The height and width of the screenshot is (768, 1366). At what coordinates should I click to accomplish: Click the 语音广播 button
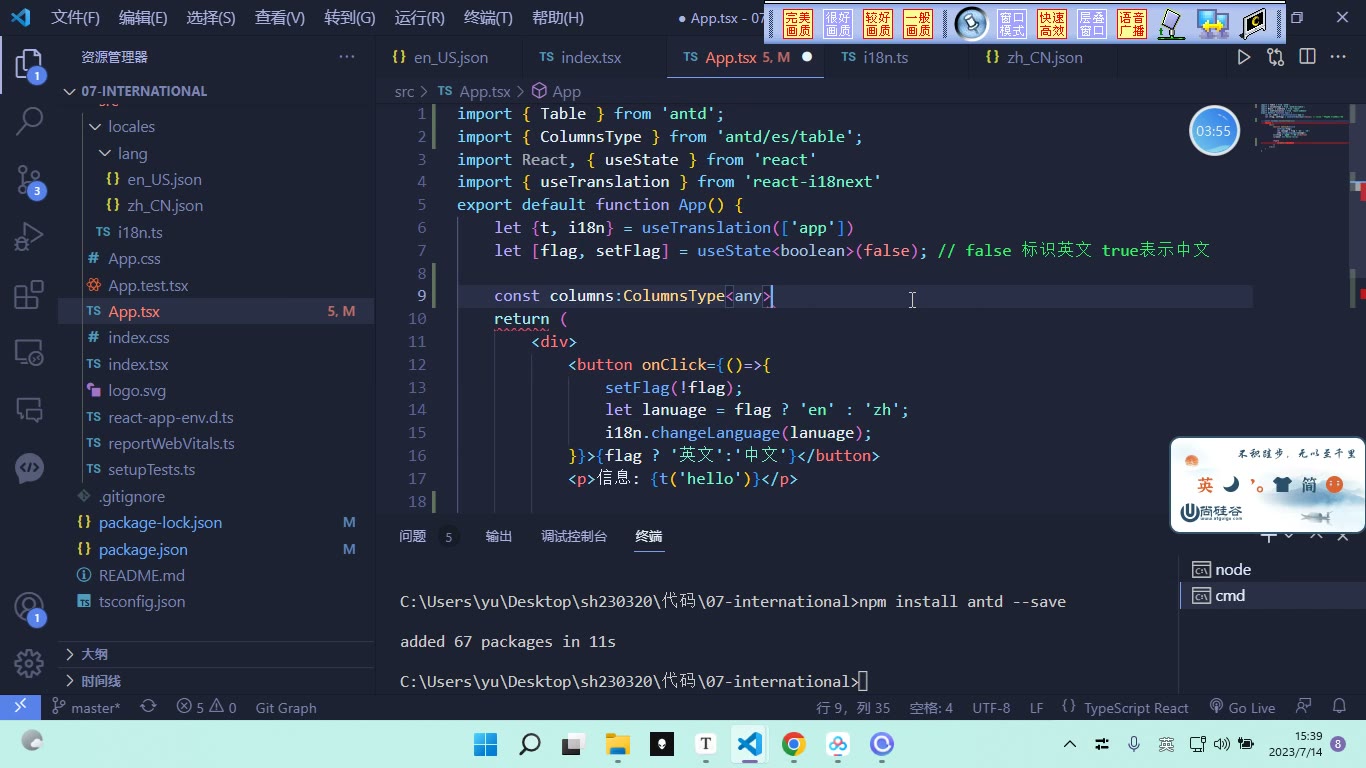[1132, 24]
